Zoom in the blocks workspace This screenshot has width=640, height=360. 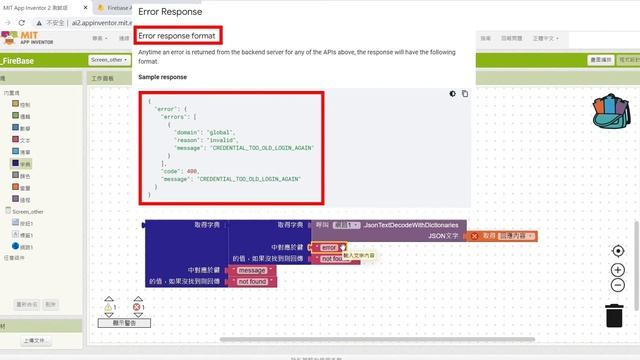tap(618, 270)
